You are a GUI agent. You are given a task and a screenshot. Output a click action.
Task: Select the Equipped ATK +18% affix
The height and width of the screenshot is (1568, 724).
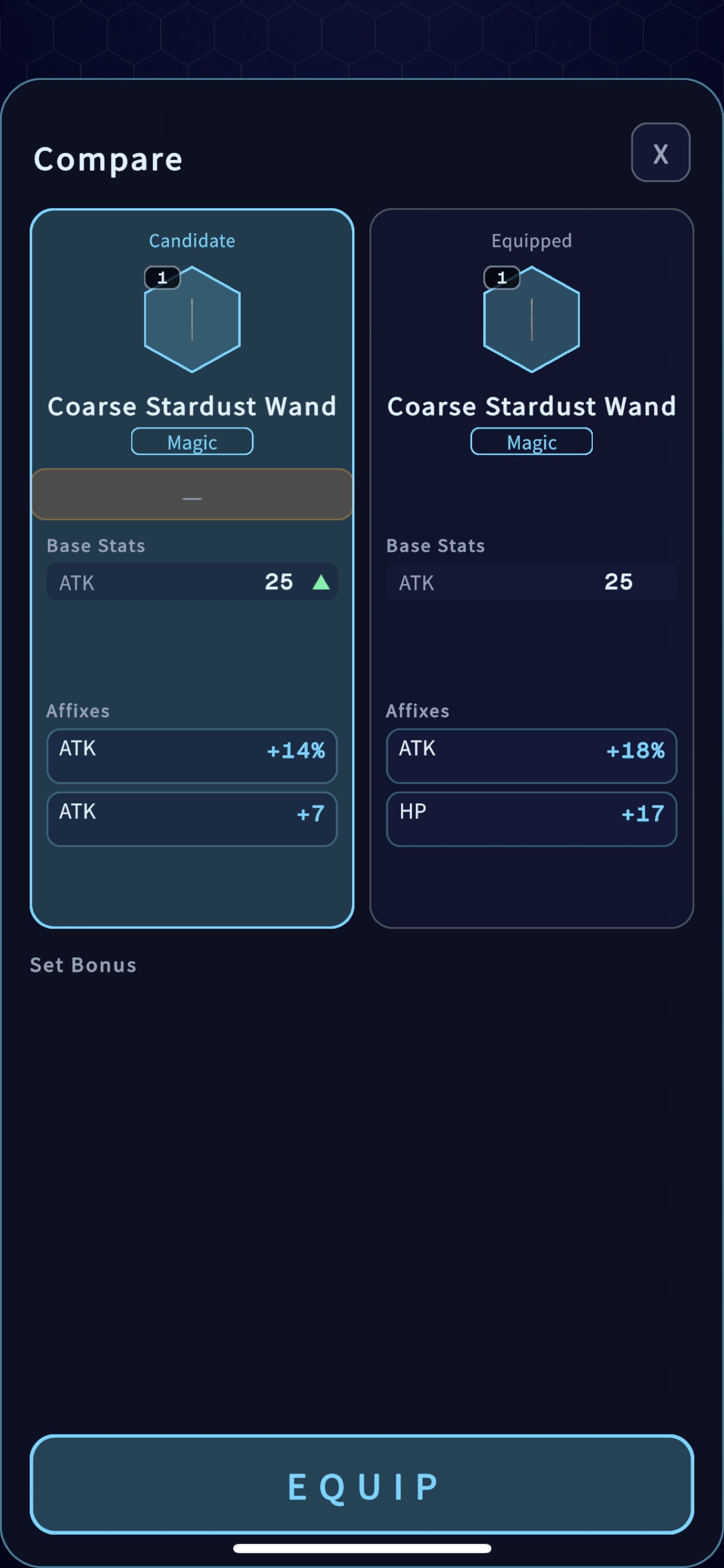click(531, 756)
